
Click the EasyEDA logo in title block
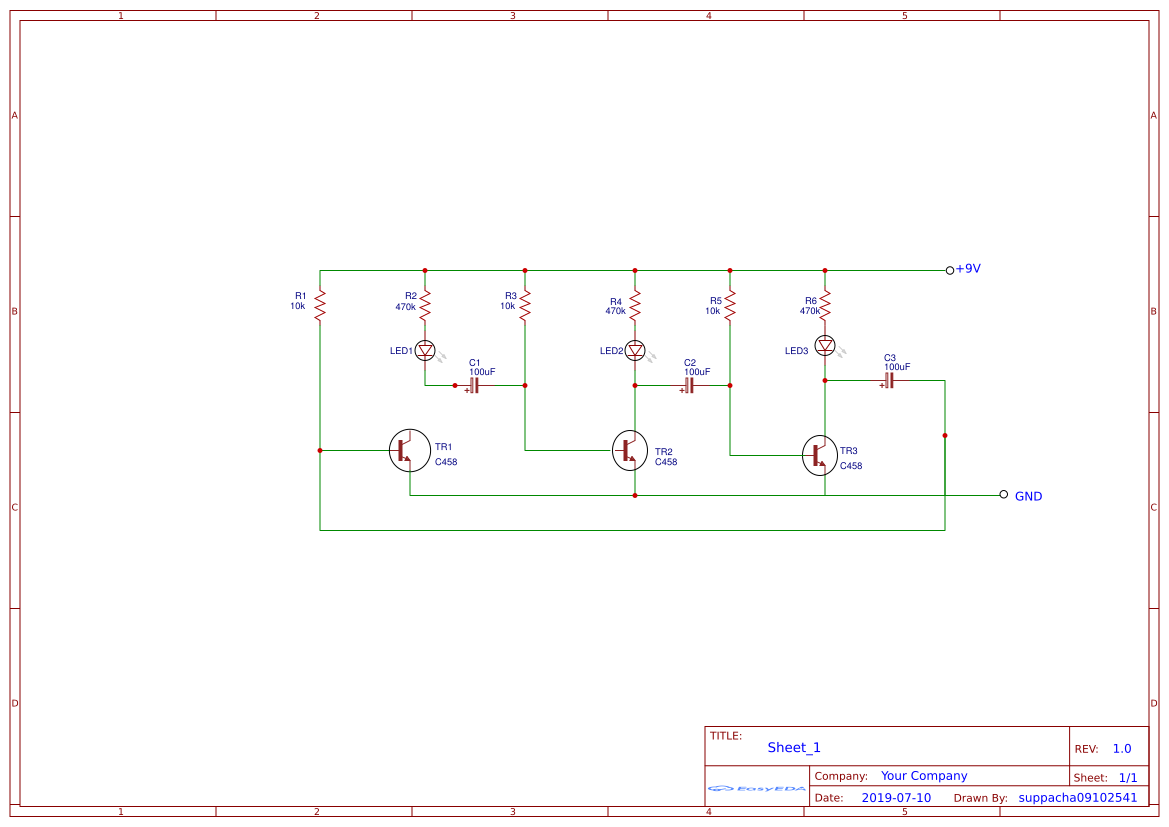click(757, 788)
